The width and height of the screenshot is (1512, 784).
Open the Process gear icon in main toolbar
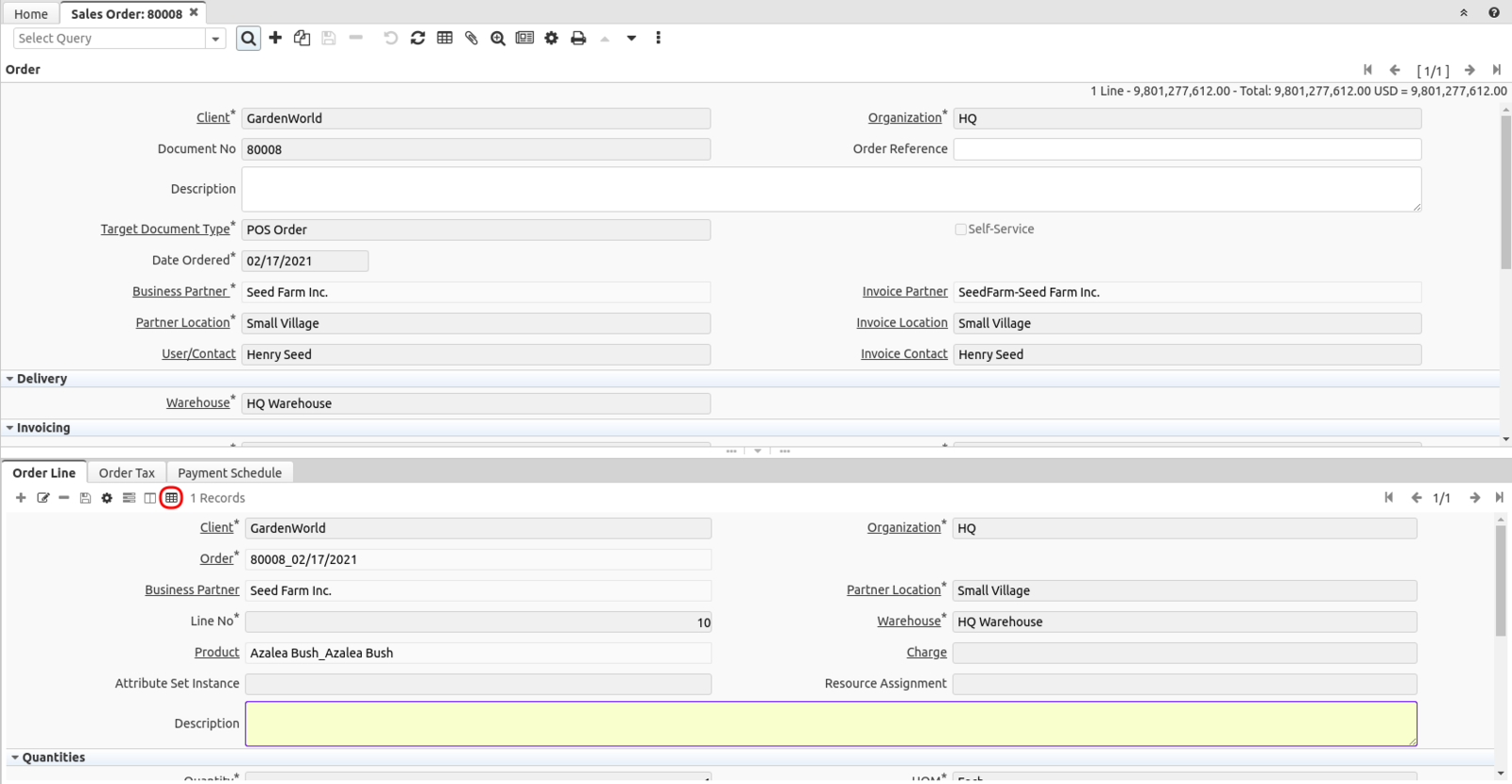pos(551,38)
